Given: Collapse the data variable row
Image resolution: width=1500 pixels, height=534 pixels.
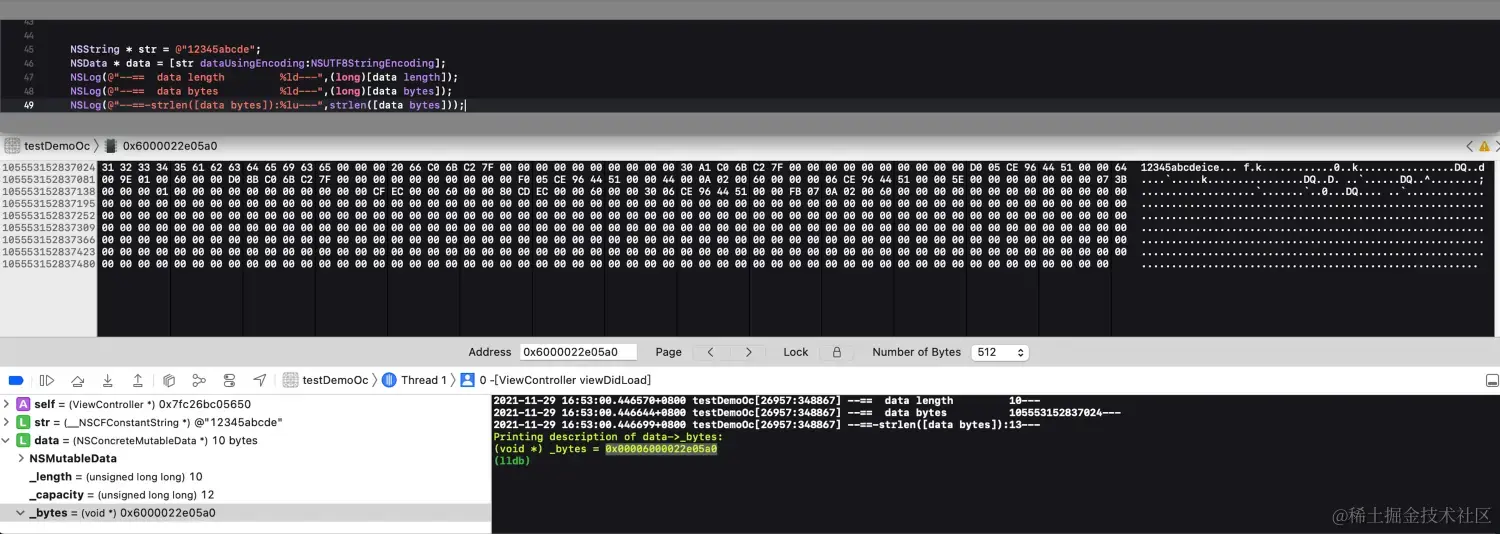Looking at the screenshot, I should pos(7,440).
